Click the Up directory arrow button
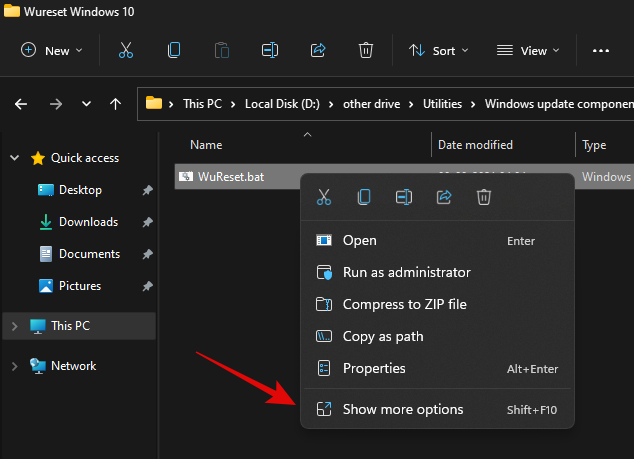 click(x=116, y=103)
